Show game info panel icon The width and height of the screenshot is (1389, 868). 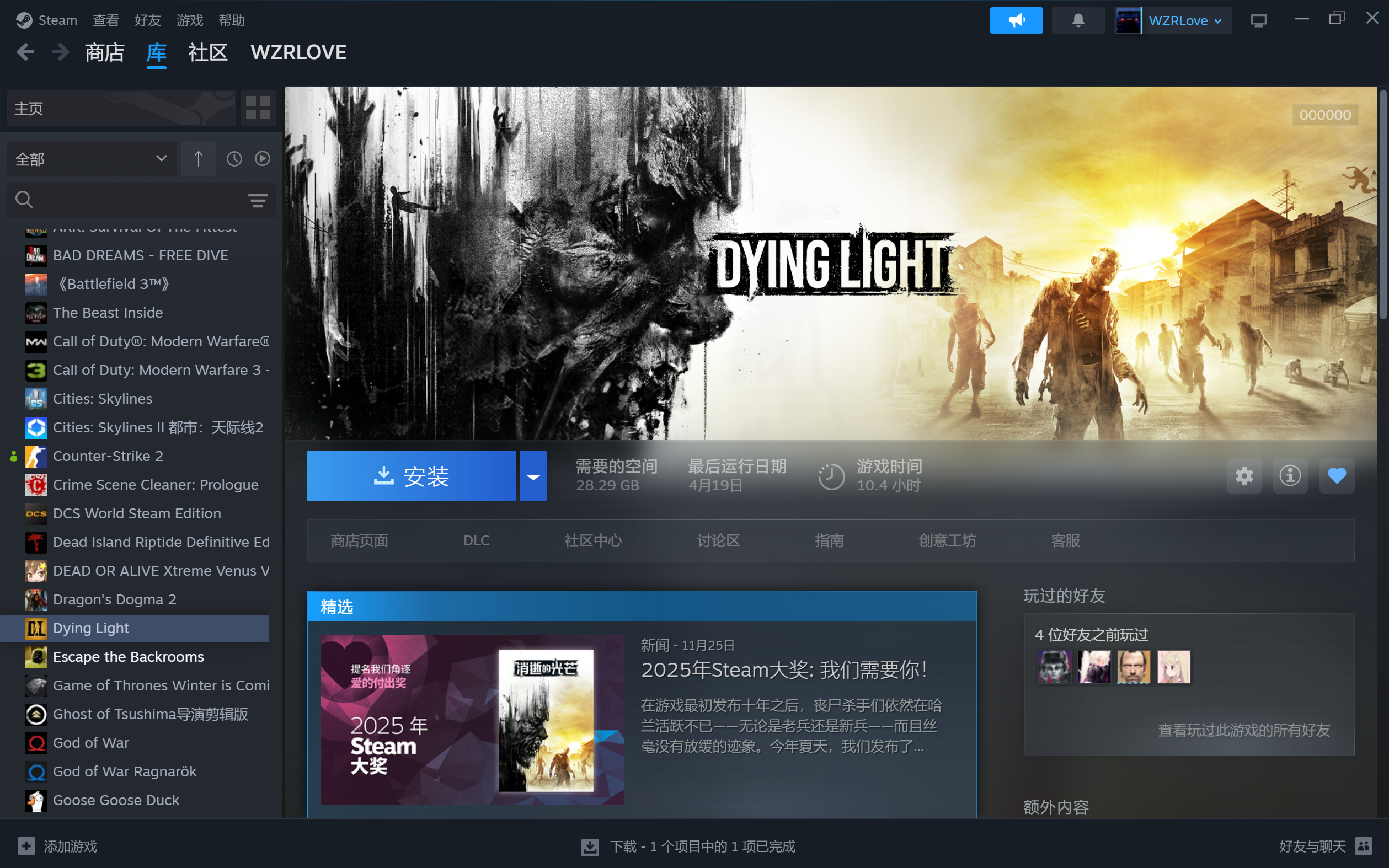click(x=1290, y=476)
